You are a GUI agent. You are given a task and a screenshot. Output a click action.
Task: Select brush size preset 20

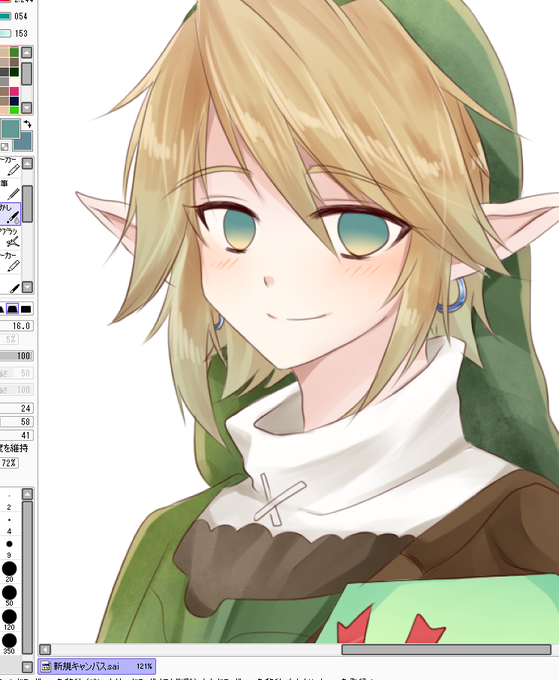(x=10, y=572)
